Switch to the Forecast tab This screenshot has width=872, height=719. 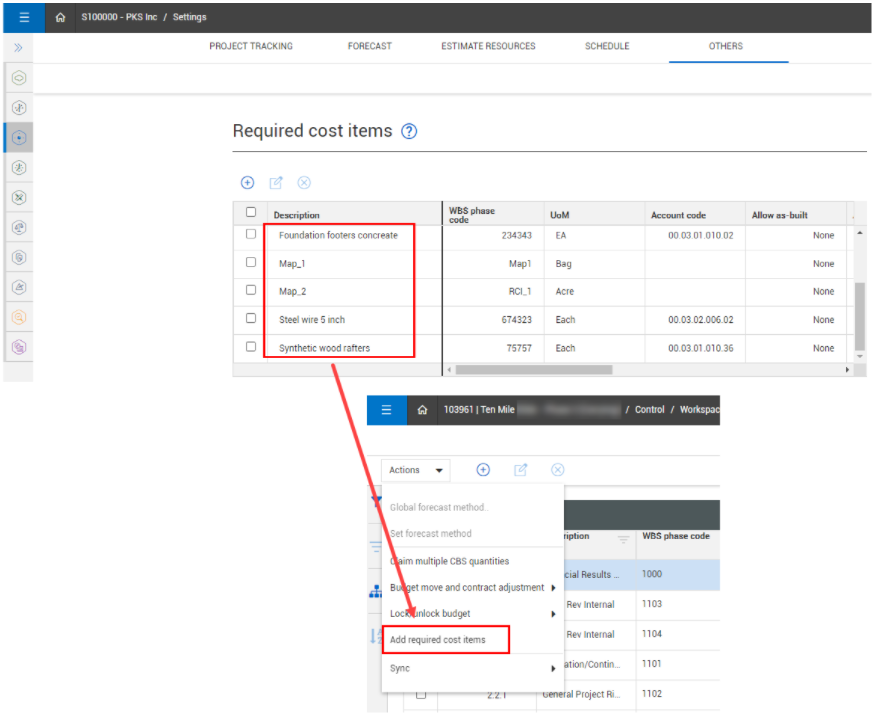(369, 46)
